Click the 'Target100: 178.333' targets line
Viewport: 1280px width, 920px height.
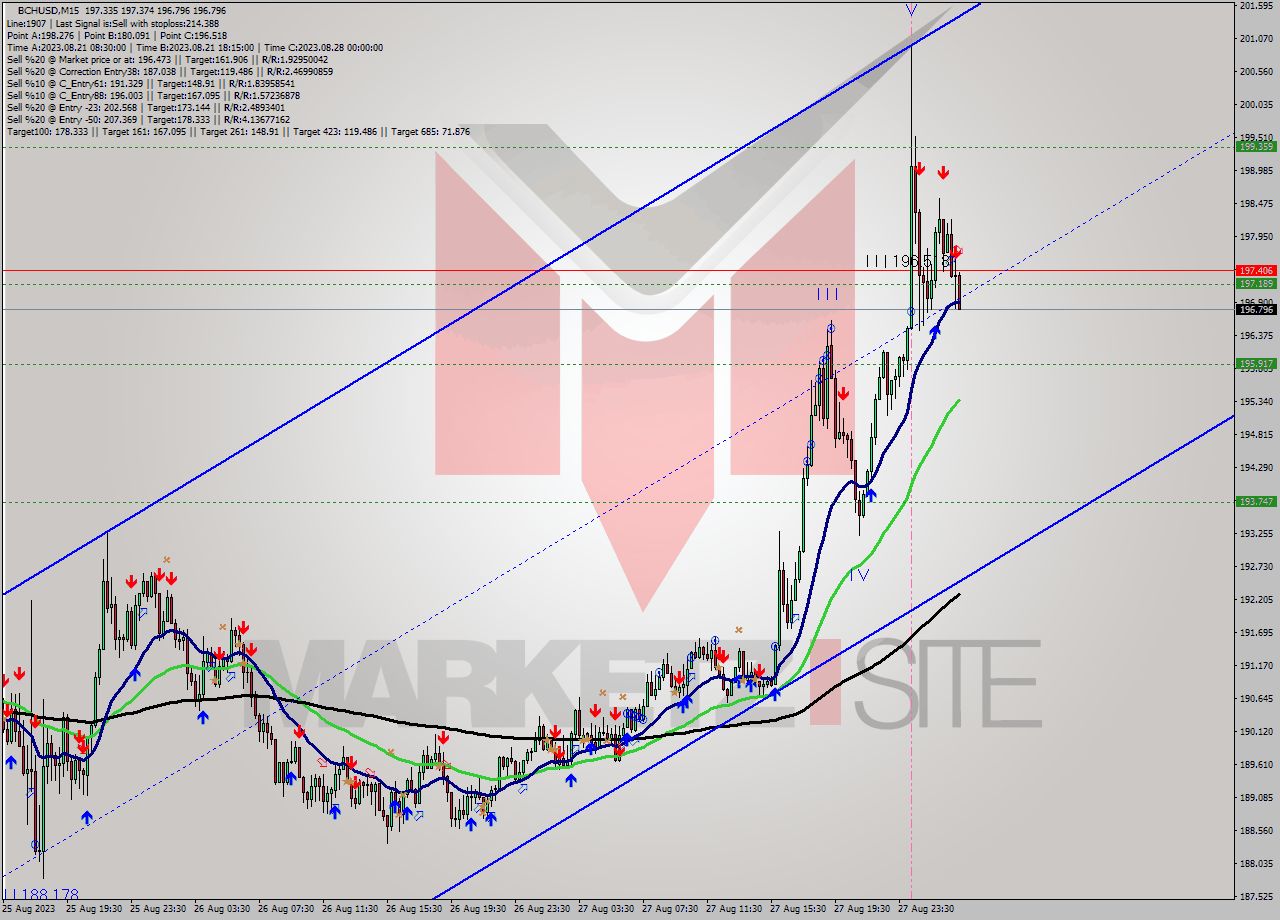click(x=238, y=132)
